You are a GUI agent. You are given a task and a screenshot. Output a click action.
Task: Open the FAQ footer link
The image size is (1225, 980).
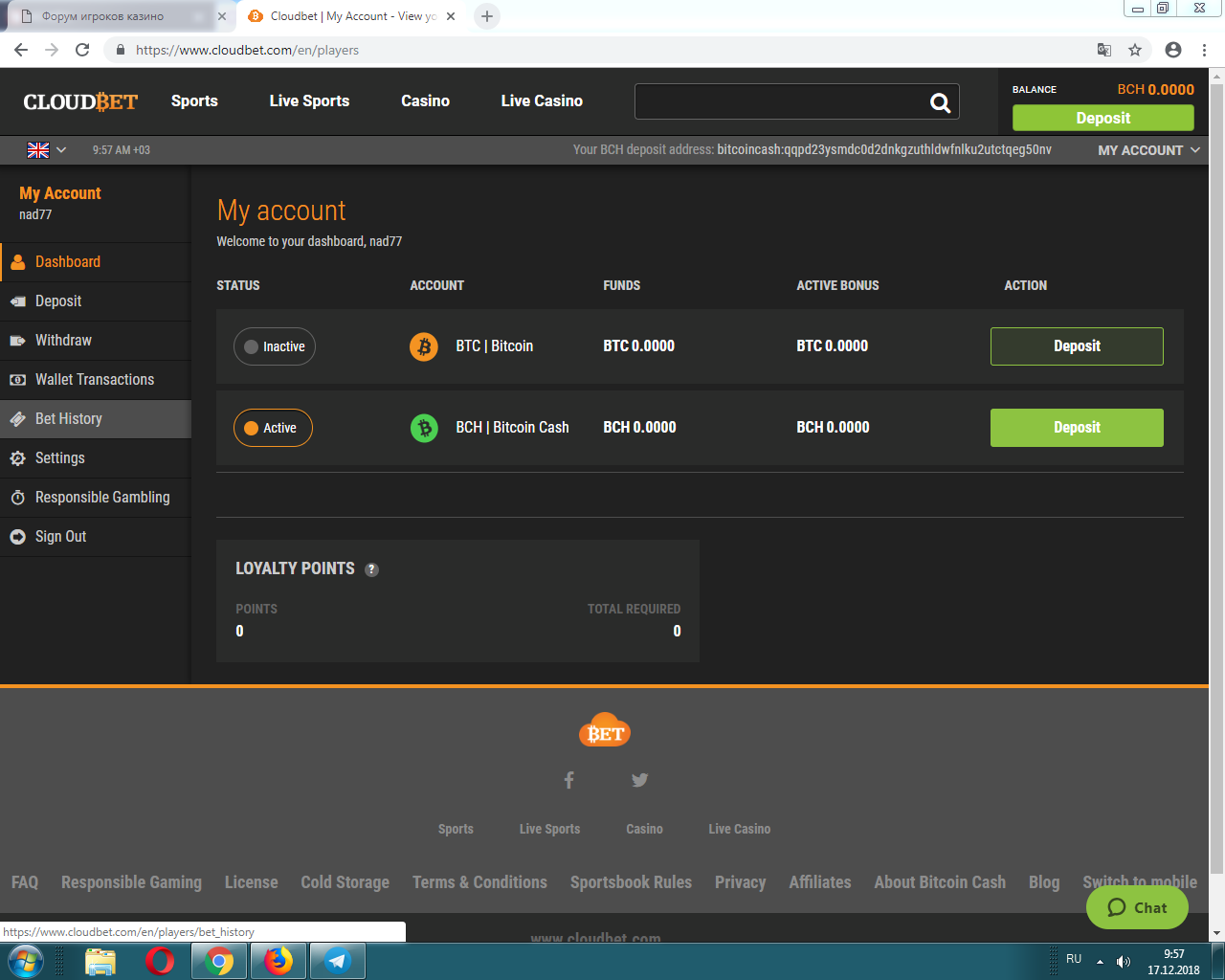(x=25, y=882)
